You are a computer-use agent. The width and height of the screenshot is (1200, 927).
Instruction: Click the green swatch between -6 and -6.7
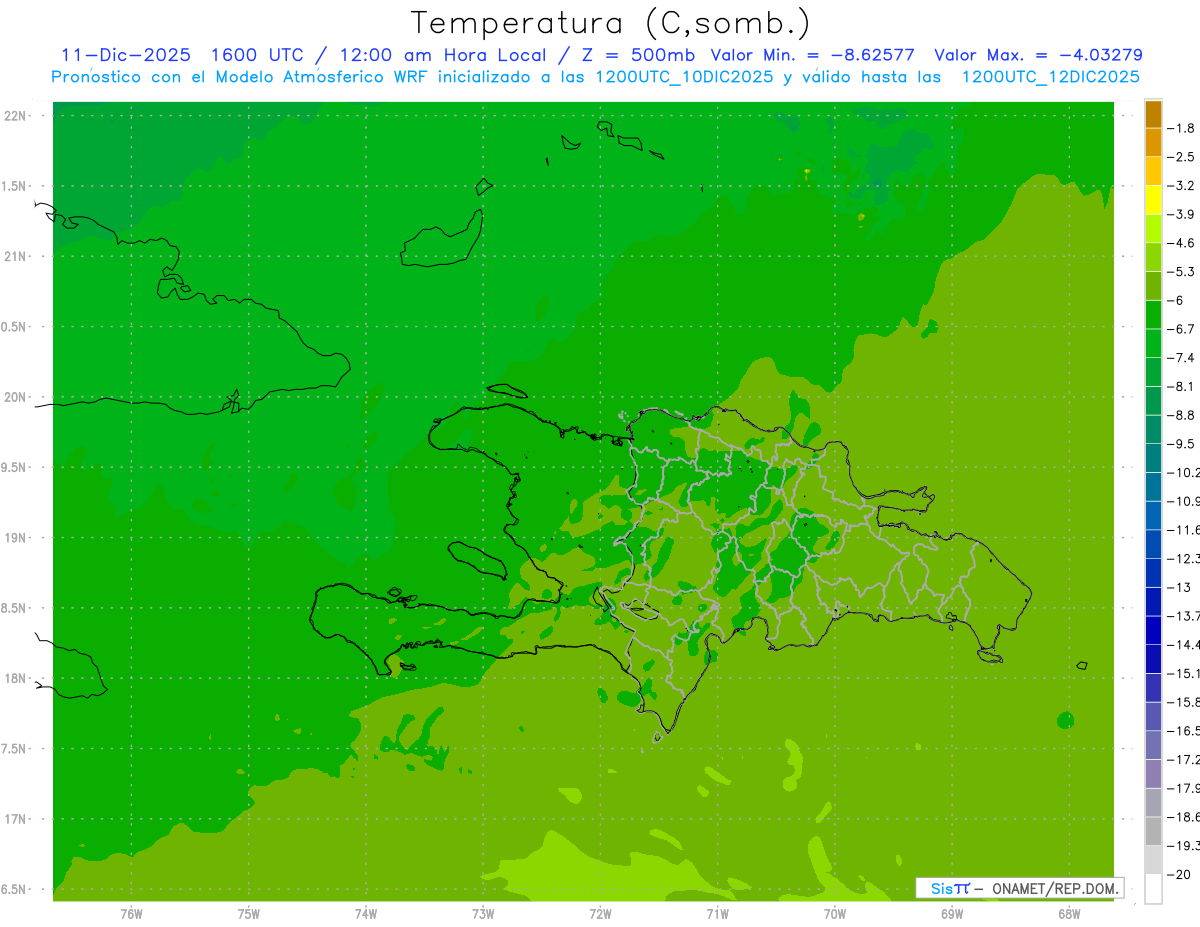1153,315
